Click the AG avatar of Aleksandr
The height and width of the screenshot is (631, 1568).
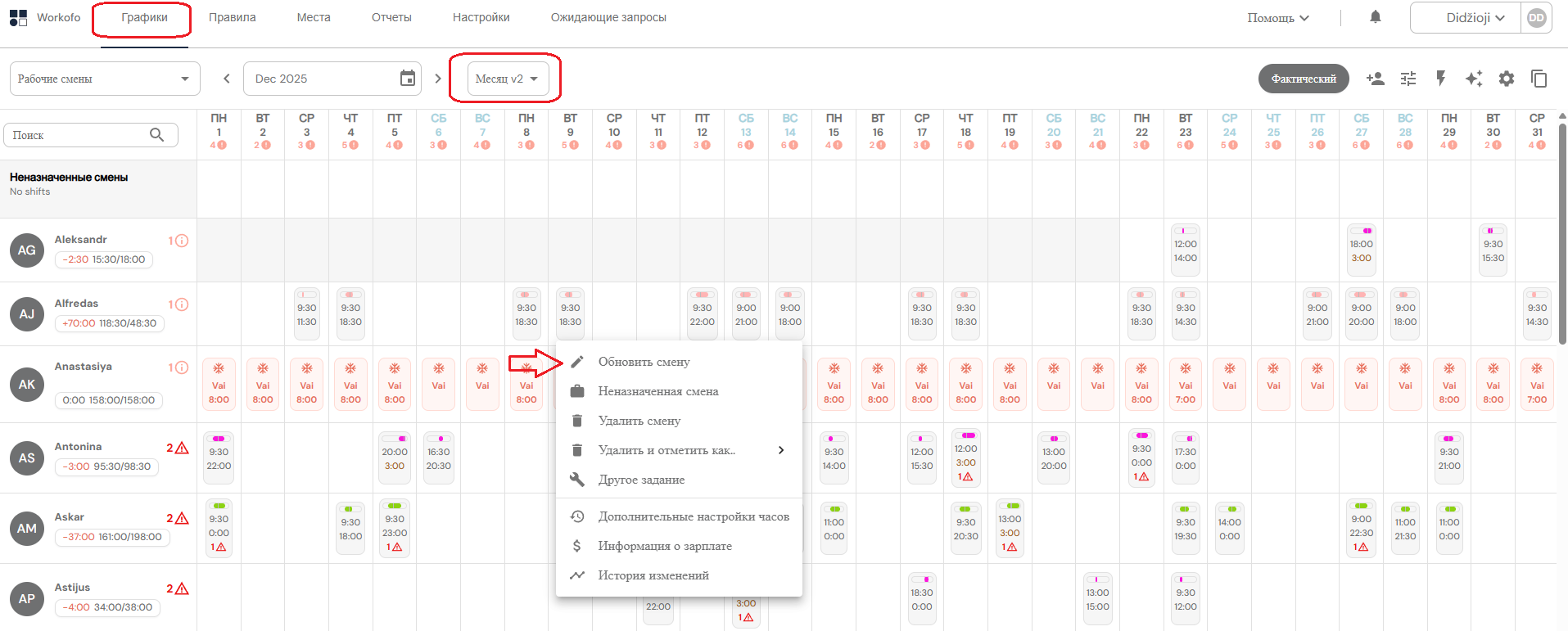coord(27,250)
